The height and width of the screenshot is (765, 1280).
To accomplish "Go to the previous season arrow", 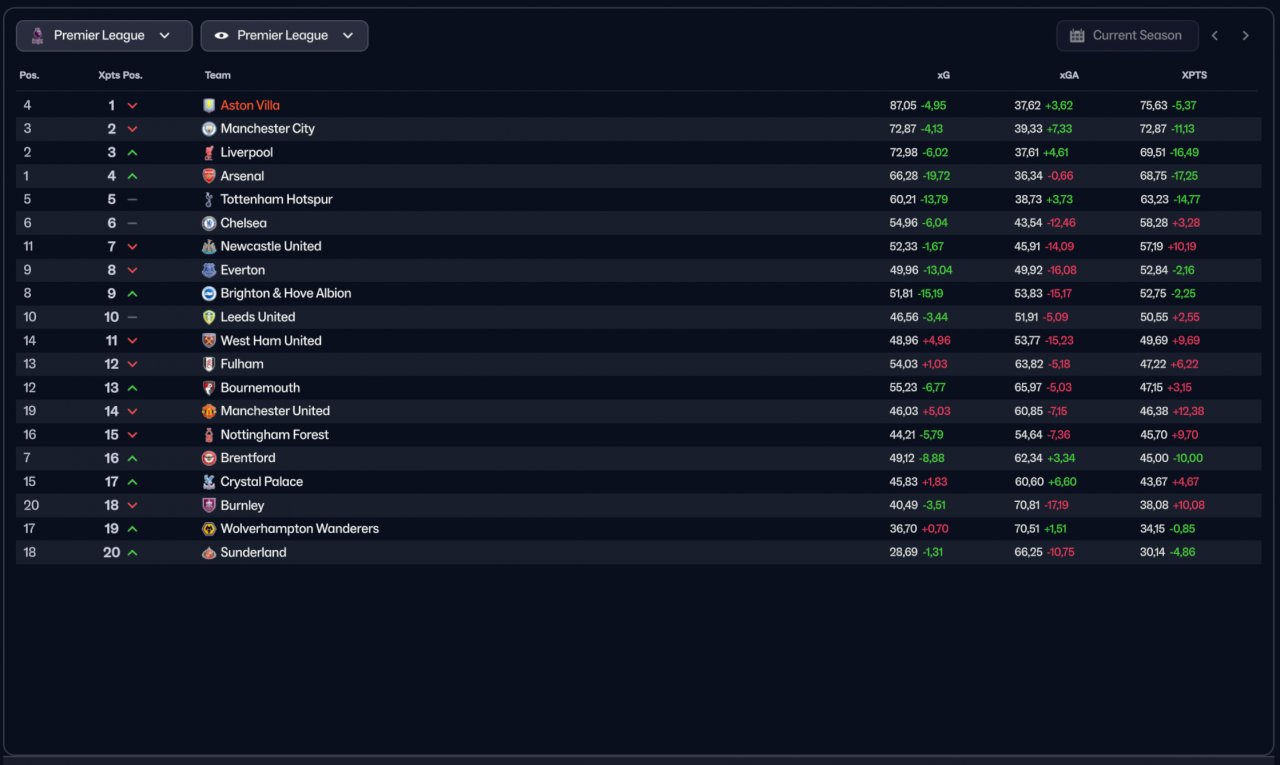I will (x=1215, y=36).
